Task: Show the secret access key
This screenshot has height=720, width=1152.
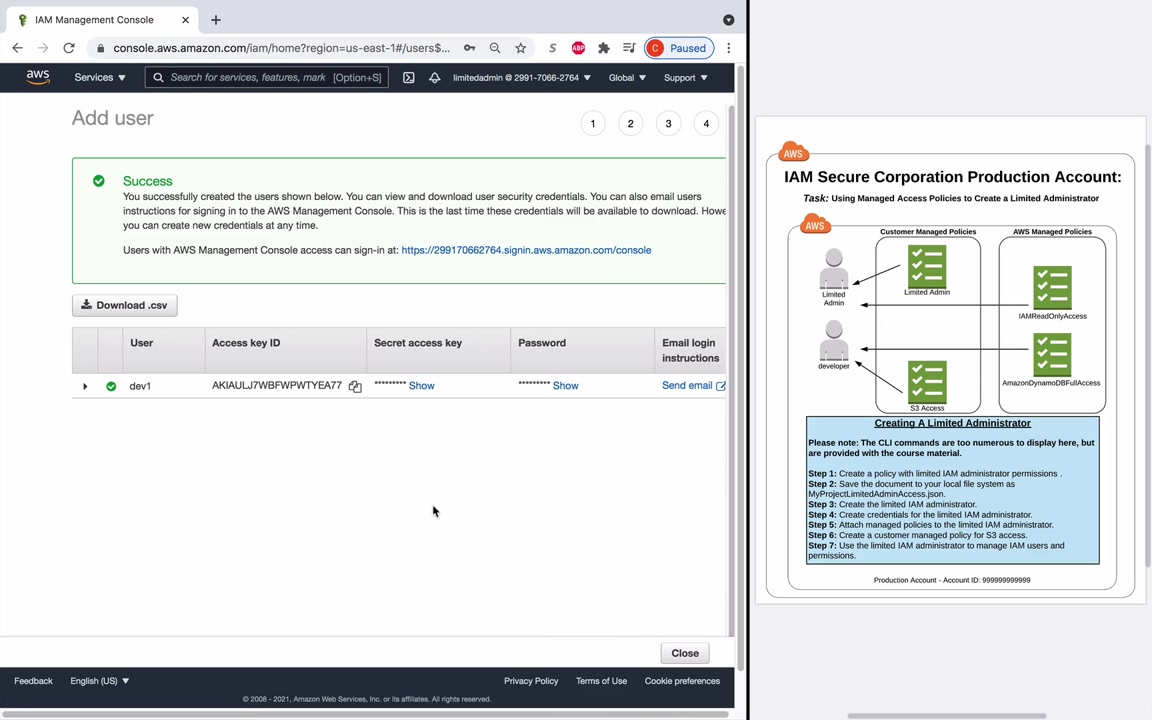Action: (x=422, y=386)
